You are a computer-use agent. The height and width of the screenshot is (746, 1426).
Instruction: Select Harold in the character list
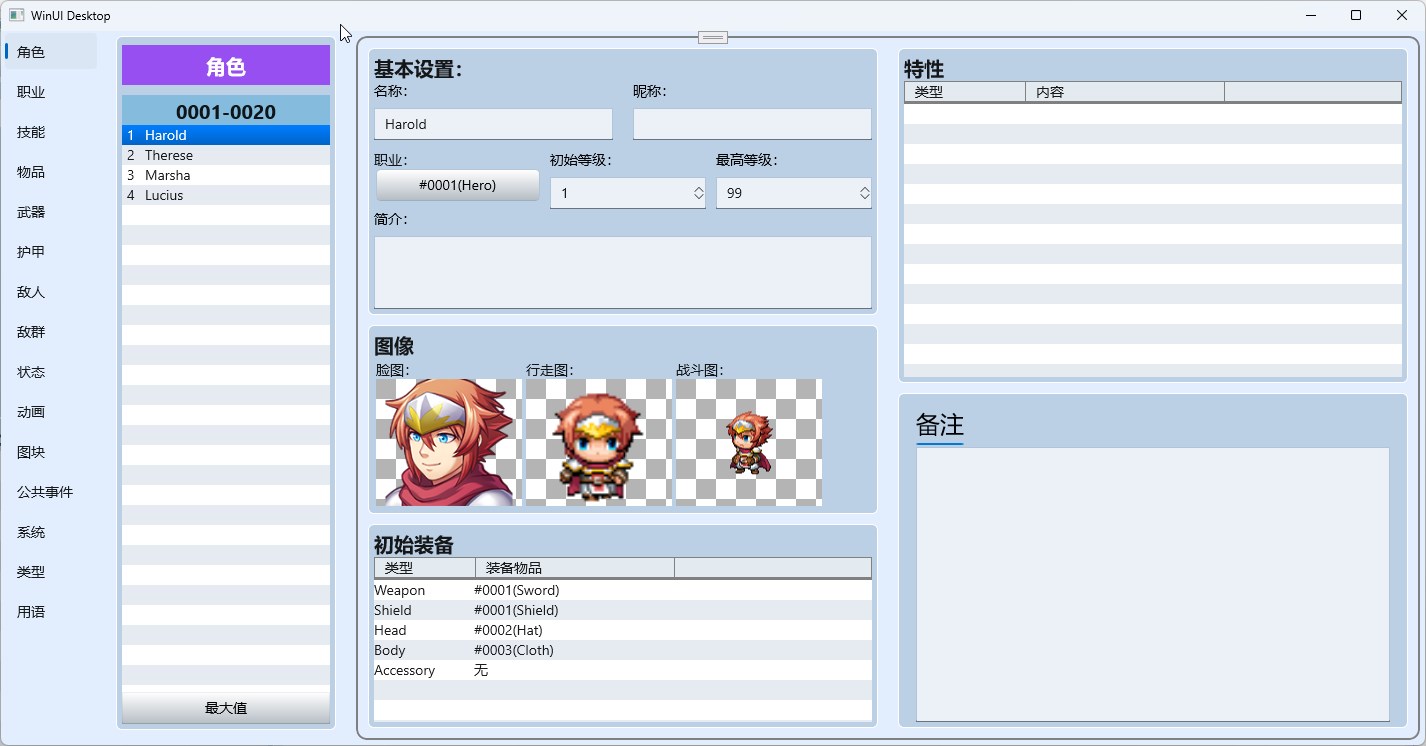pos(226,135)
